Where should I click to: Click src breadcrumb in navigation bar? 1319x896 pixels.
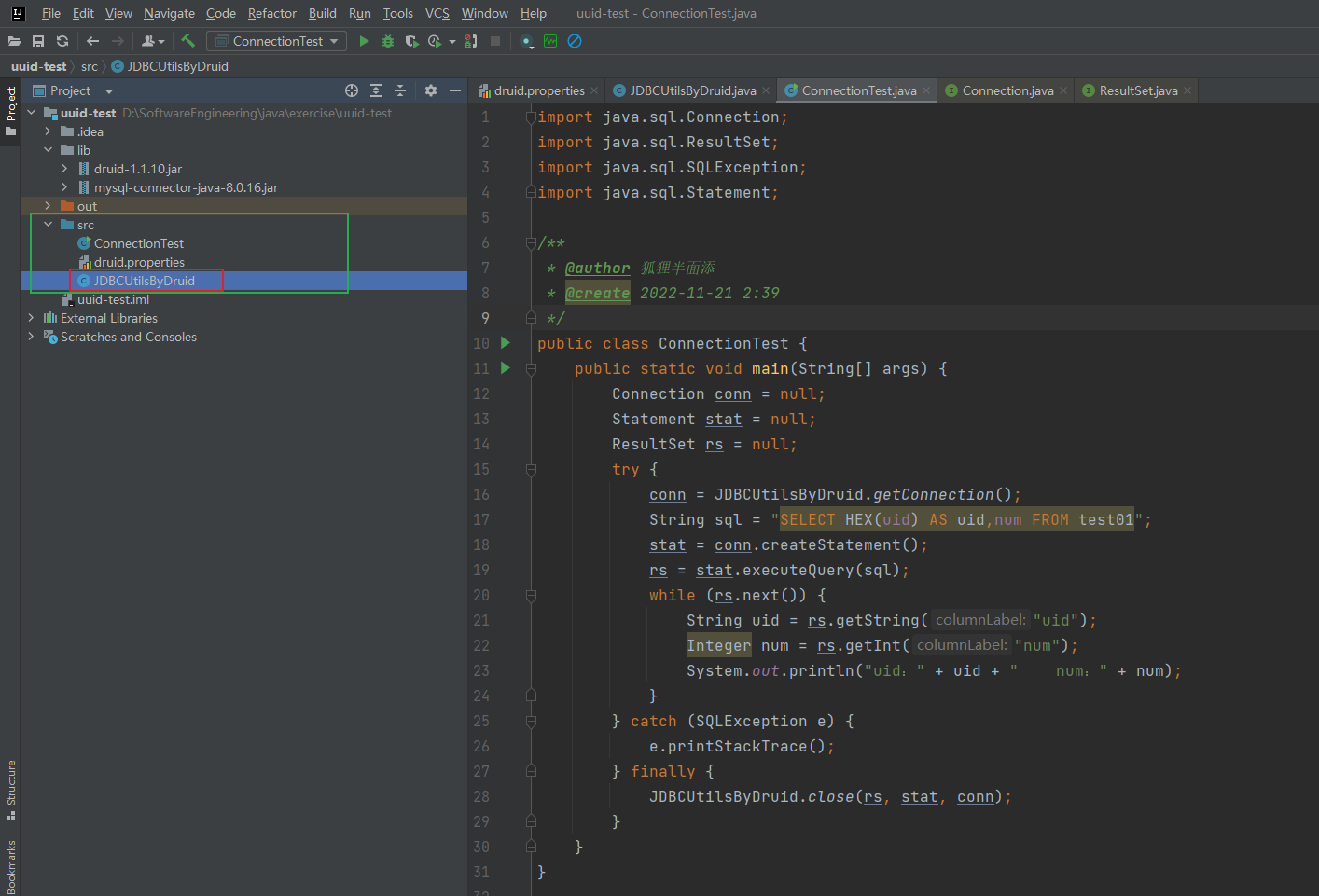point(90,66)
